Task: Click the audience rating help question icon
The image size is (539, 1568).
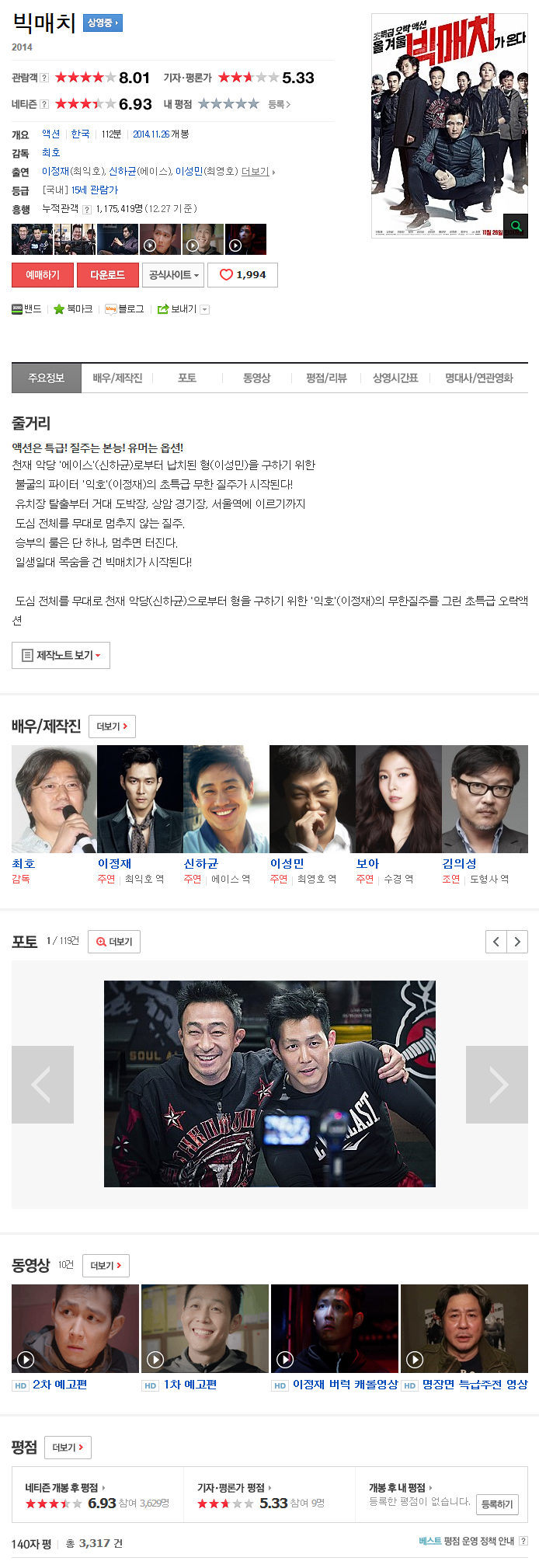Action: 44,78
